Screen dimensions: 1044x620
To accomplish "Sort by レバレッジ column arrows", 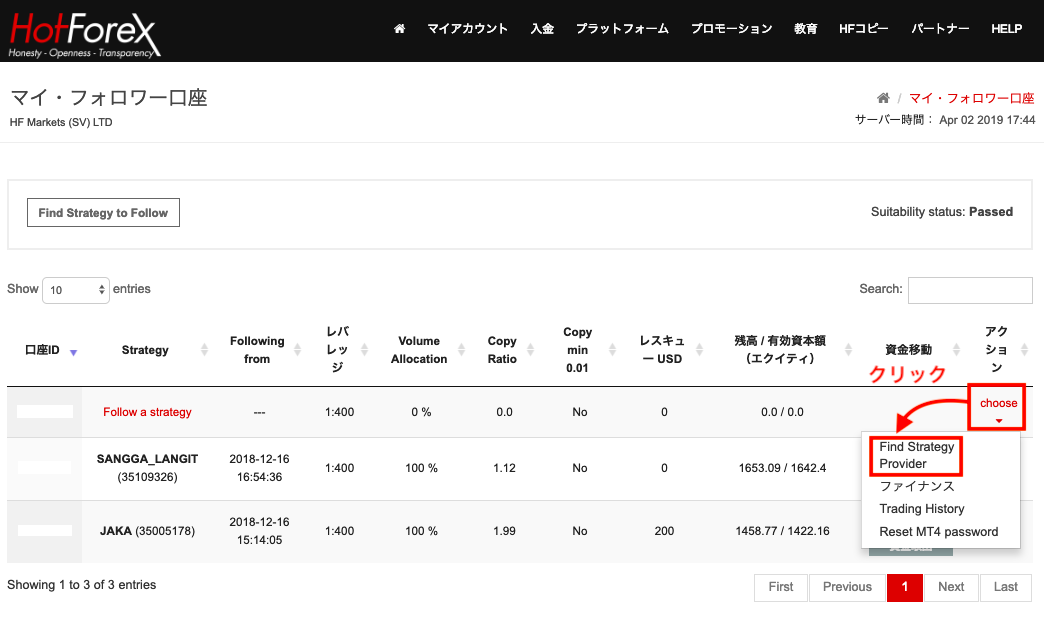I will pyautogui.click(x=364, y=350).
